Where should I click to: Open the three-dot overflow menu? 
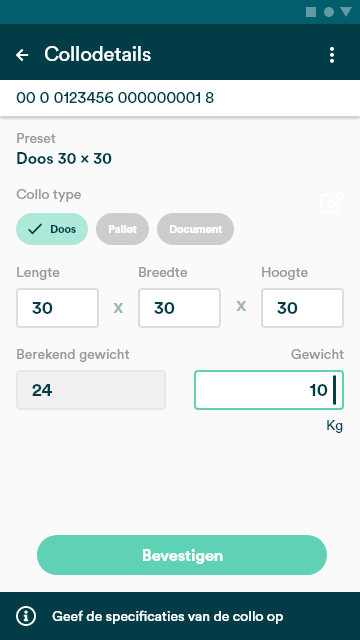(x=332, y=55)
